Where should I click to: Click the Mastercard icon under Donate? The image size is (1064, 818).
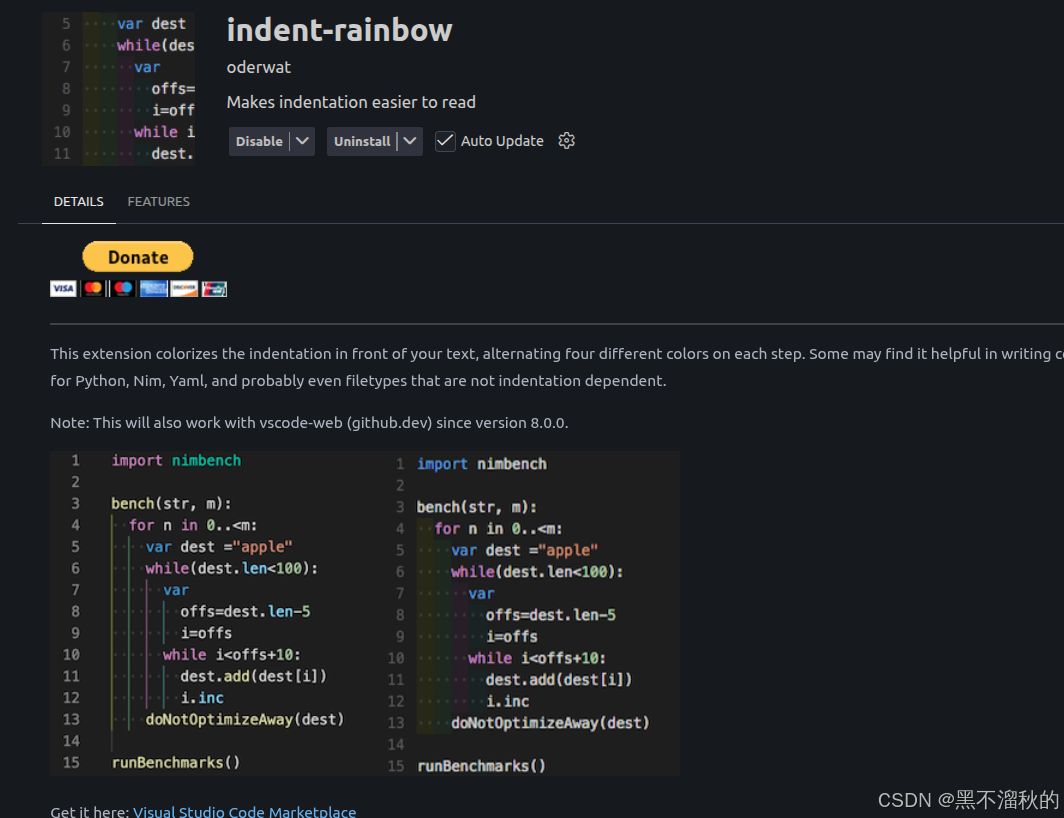point(93,289)
